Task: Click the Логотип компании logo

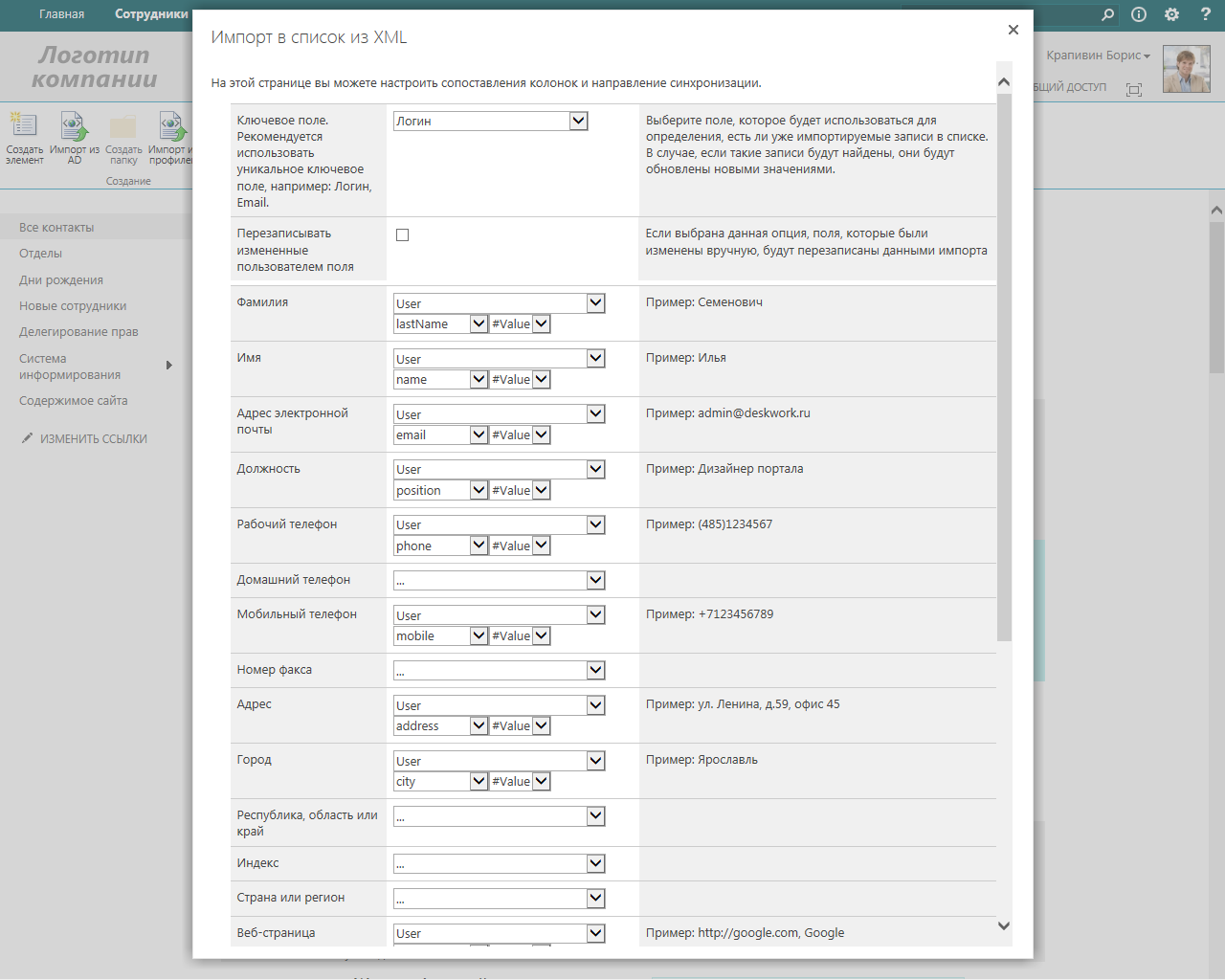Action: (x=94, y=67)
